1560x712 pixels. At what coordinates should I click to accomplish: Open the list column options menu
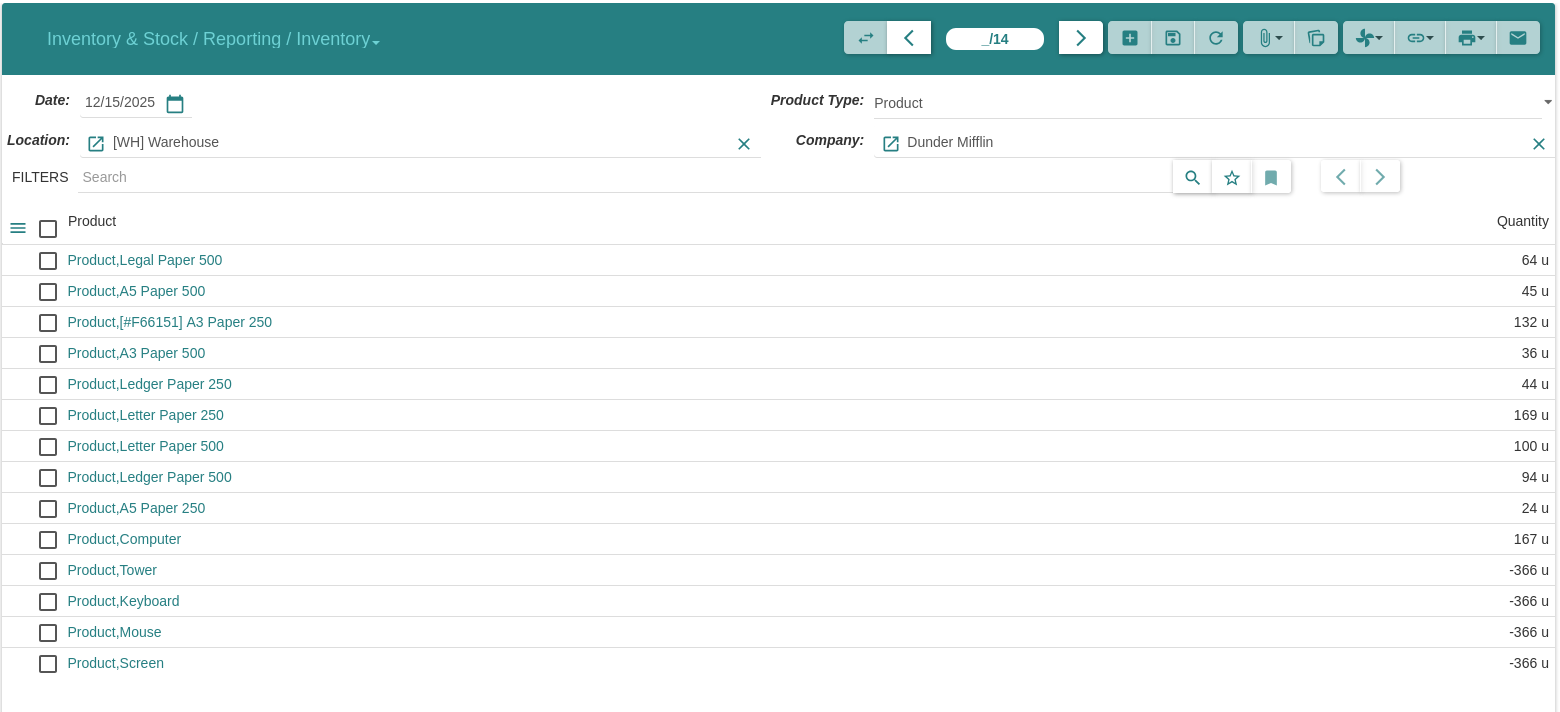[x=18, y=228]
